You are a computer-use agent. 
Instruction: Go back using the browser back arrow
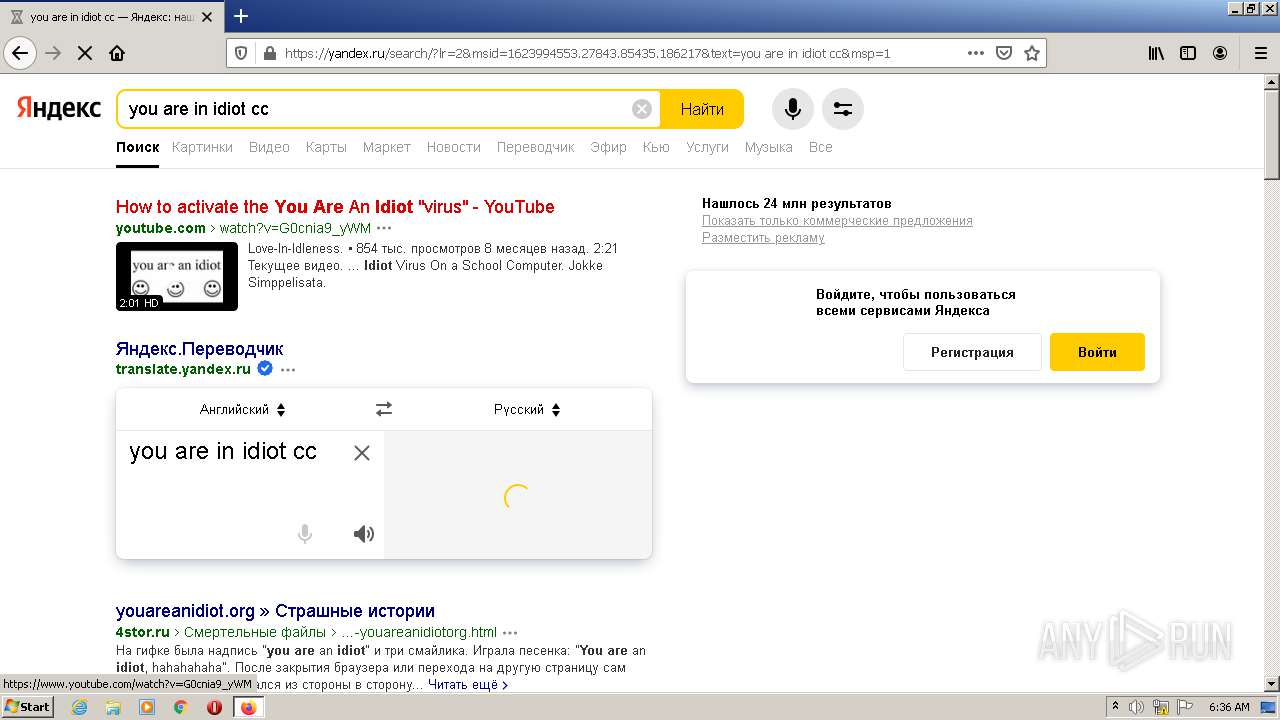point(20,53)
